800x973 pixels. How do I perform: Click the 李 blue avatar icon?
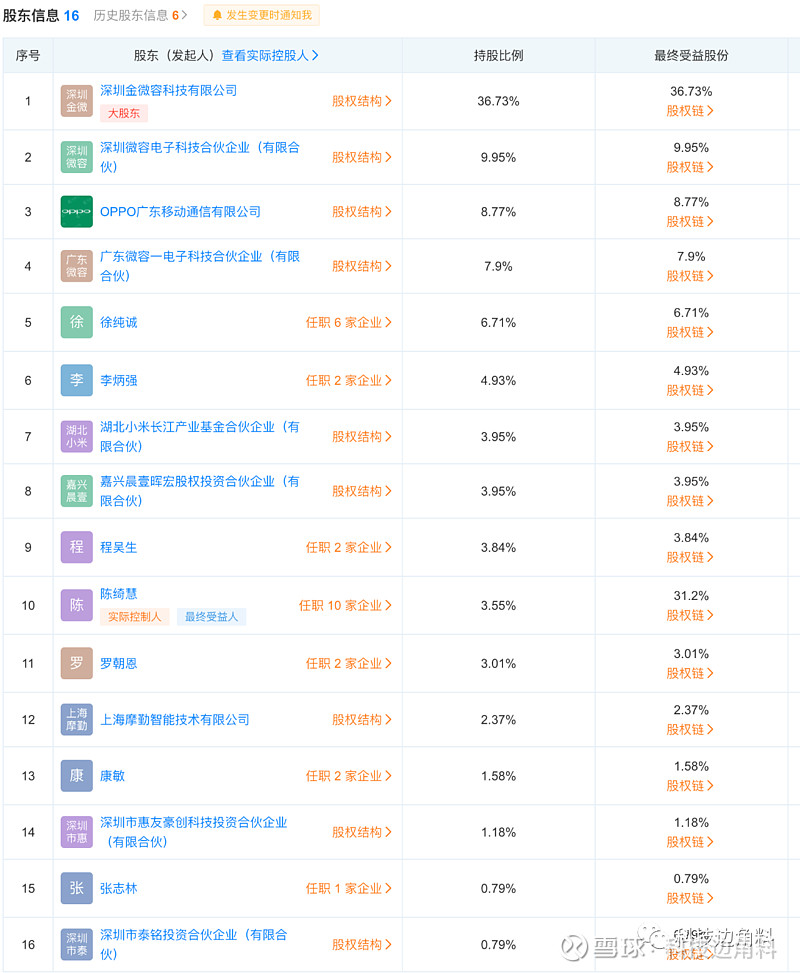pyautogui.click(x=77, y=380)
